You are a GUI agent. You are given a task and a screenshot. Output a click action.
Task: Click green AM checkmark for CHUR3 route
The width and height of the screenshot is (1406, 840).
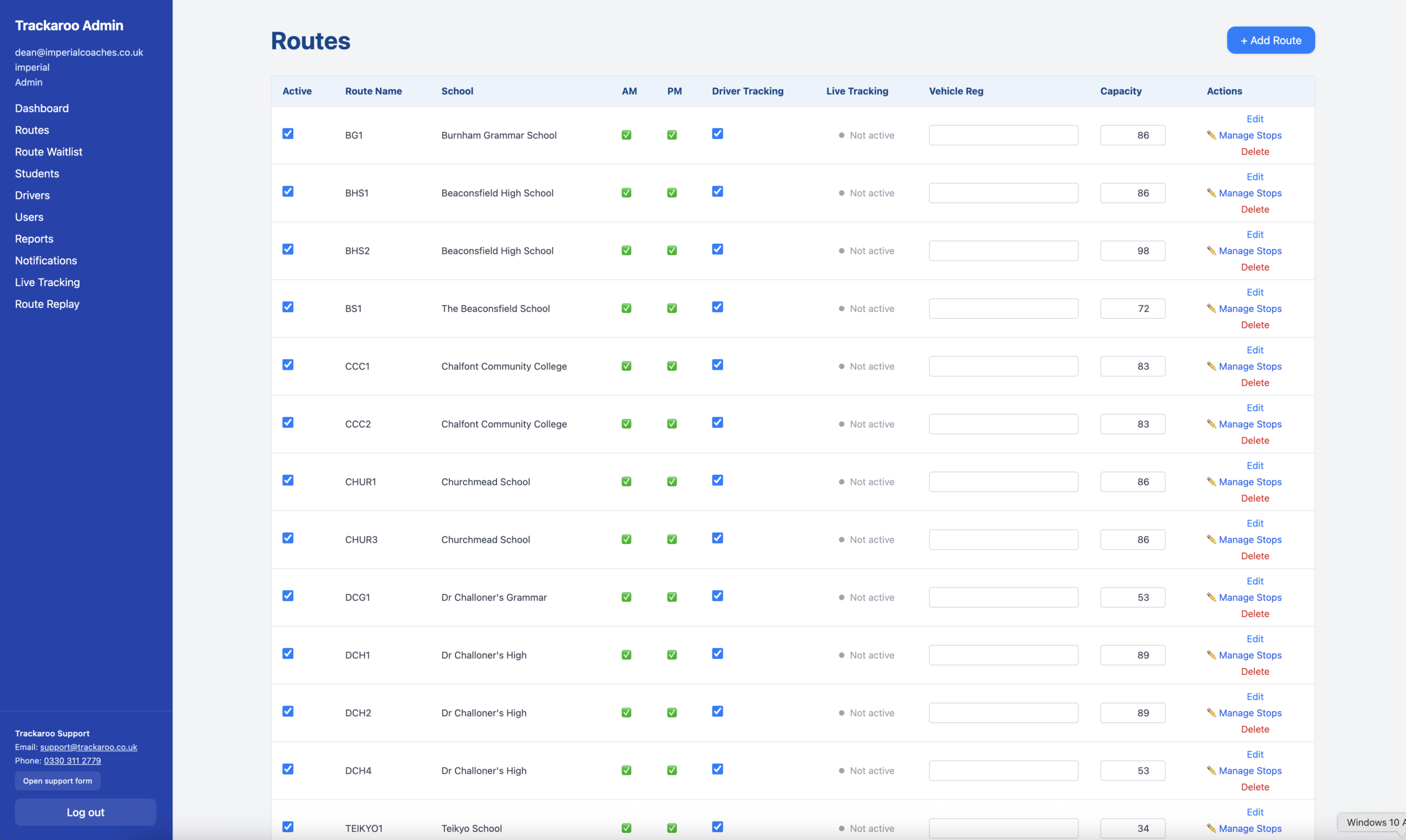click(x=626, y=540)
